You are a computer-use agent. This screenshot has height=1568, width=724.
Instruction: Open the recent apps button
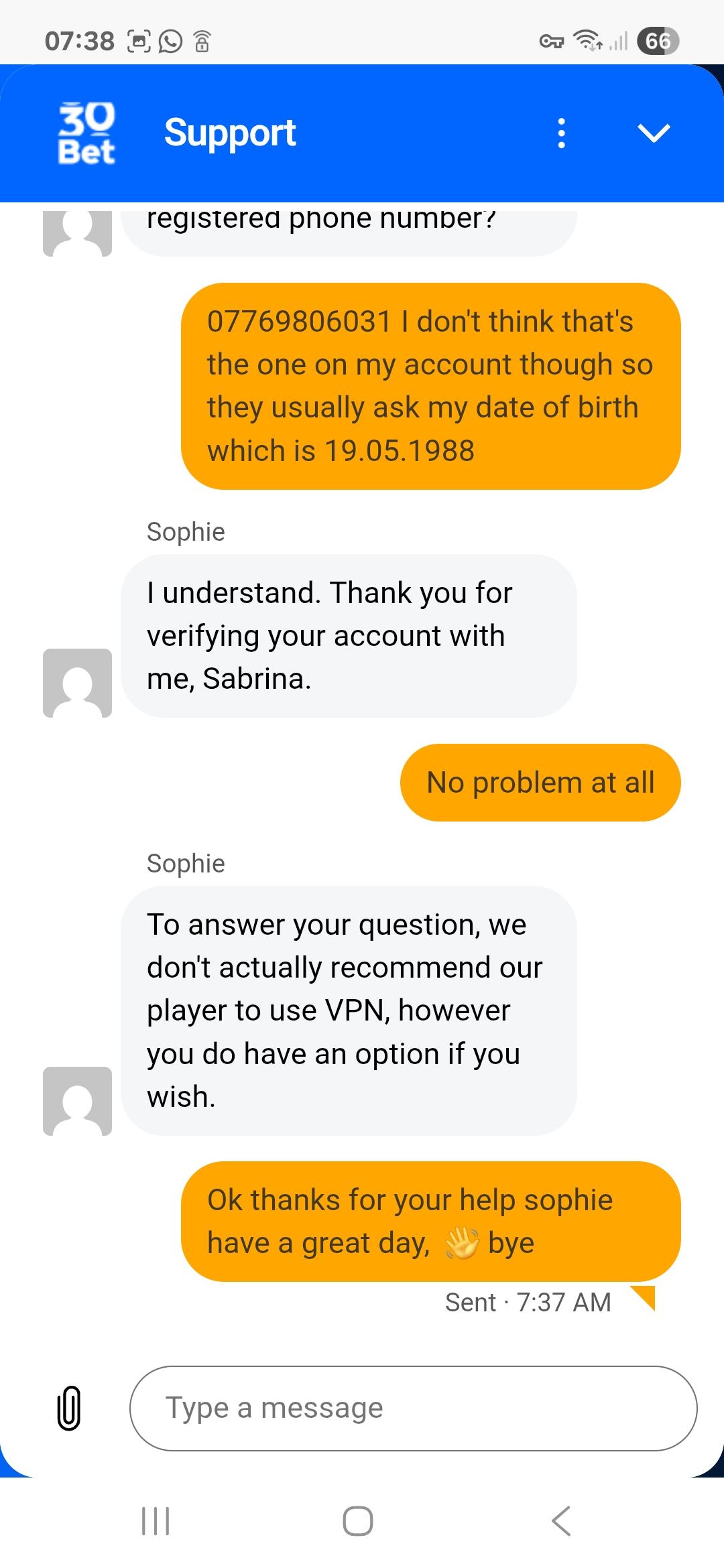(156, 1520)
